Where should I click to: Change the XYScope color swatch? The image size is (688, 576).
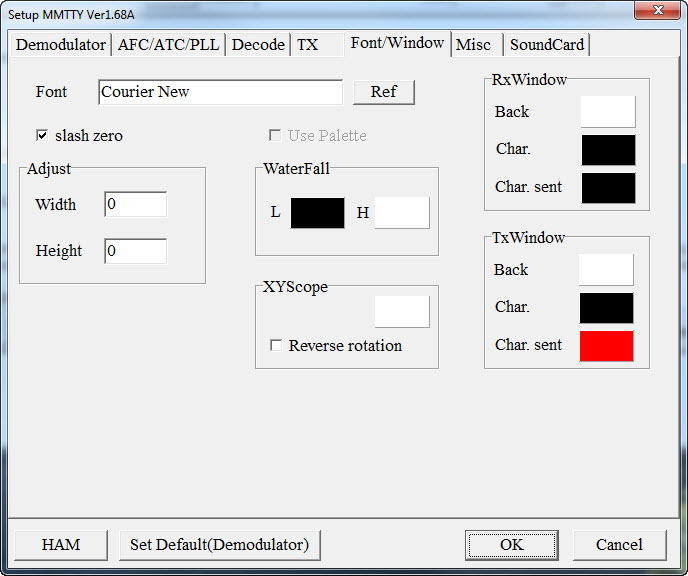point(402,311)
